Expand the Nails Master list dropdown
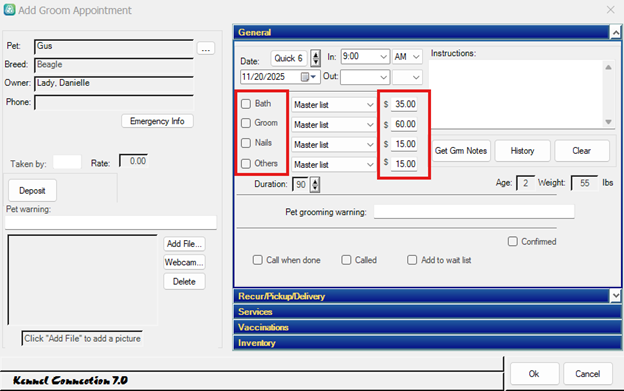The height and width of the screenshot is (391, 624). [333, 145]
